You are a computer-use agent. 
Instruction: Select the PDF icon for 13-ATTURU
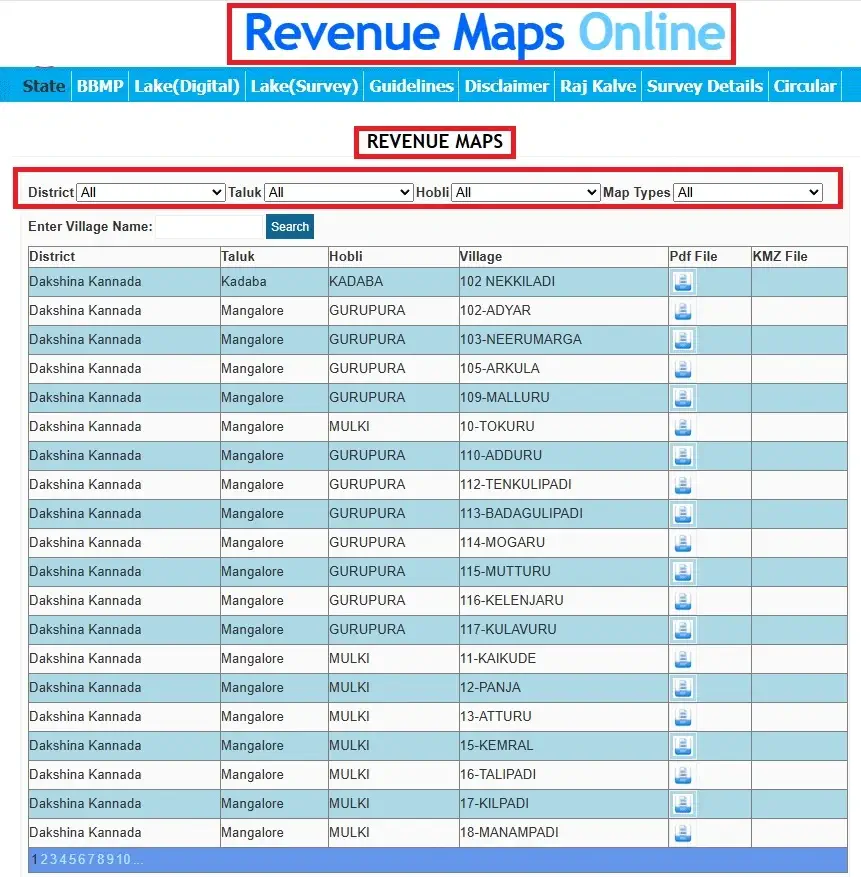pos(683,717)
